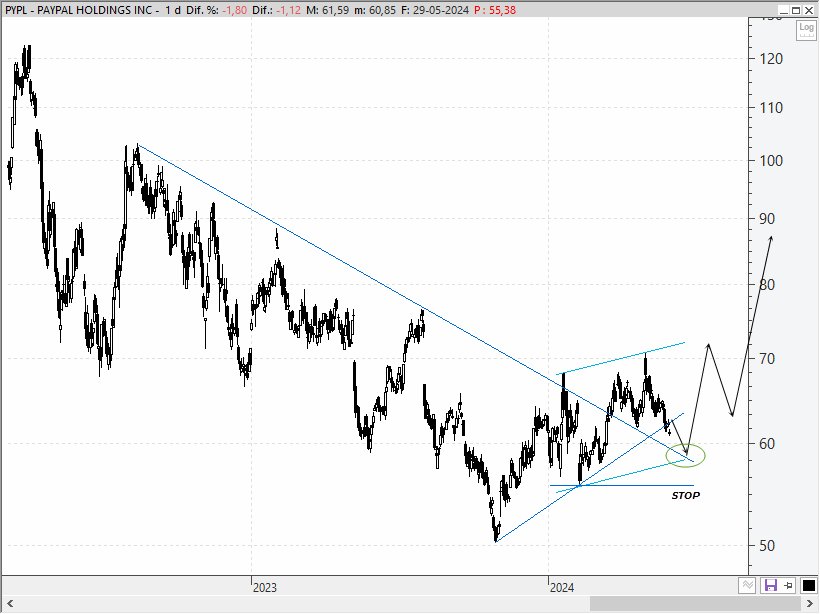Click the 100 price axis label

pyautogui.click(x=771, y=161)
